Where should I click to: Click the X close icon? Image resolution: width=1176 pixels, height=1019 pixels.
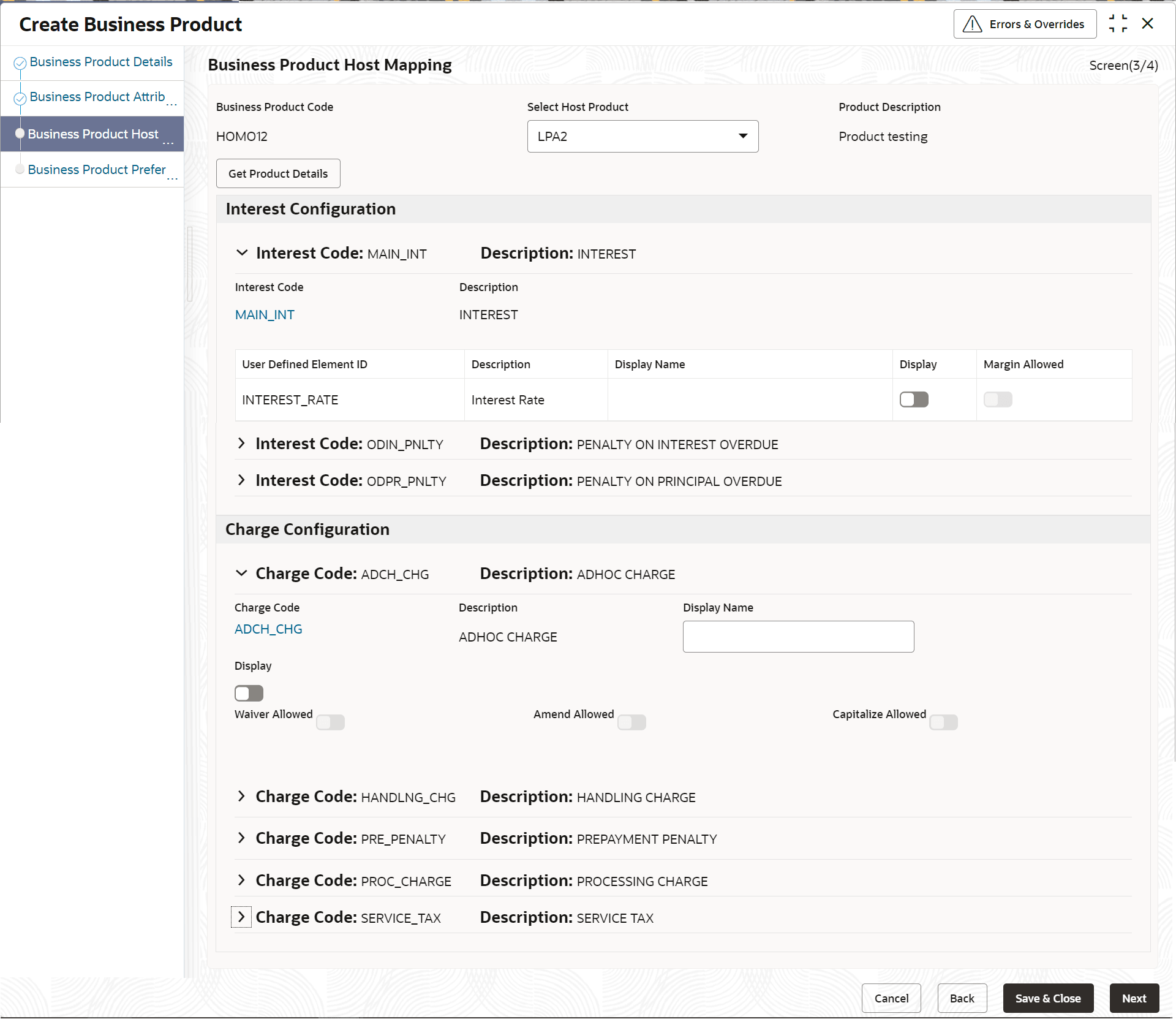click(x=1148, y=24)
